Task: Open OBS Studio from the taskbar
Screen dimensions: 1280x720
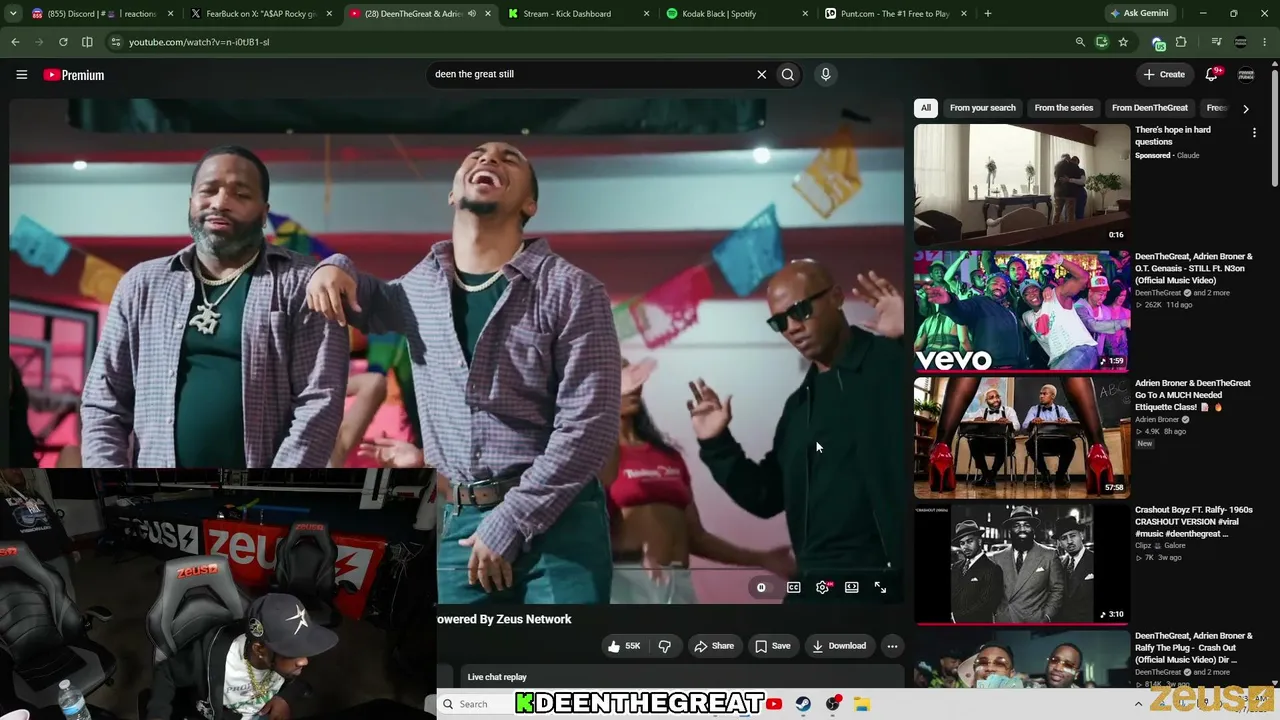Action: coord(832,704)
